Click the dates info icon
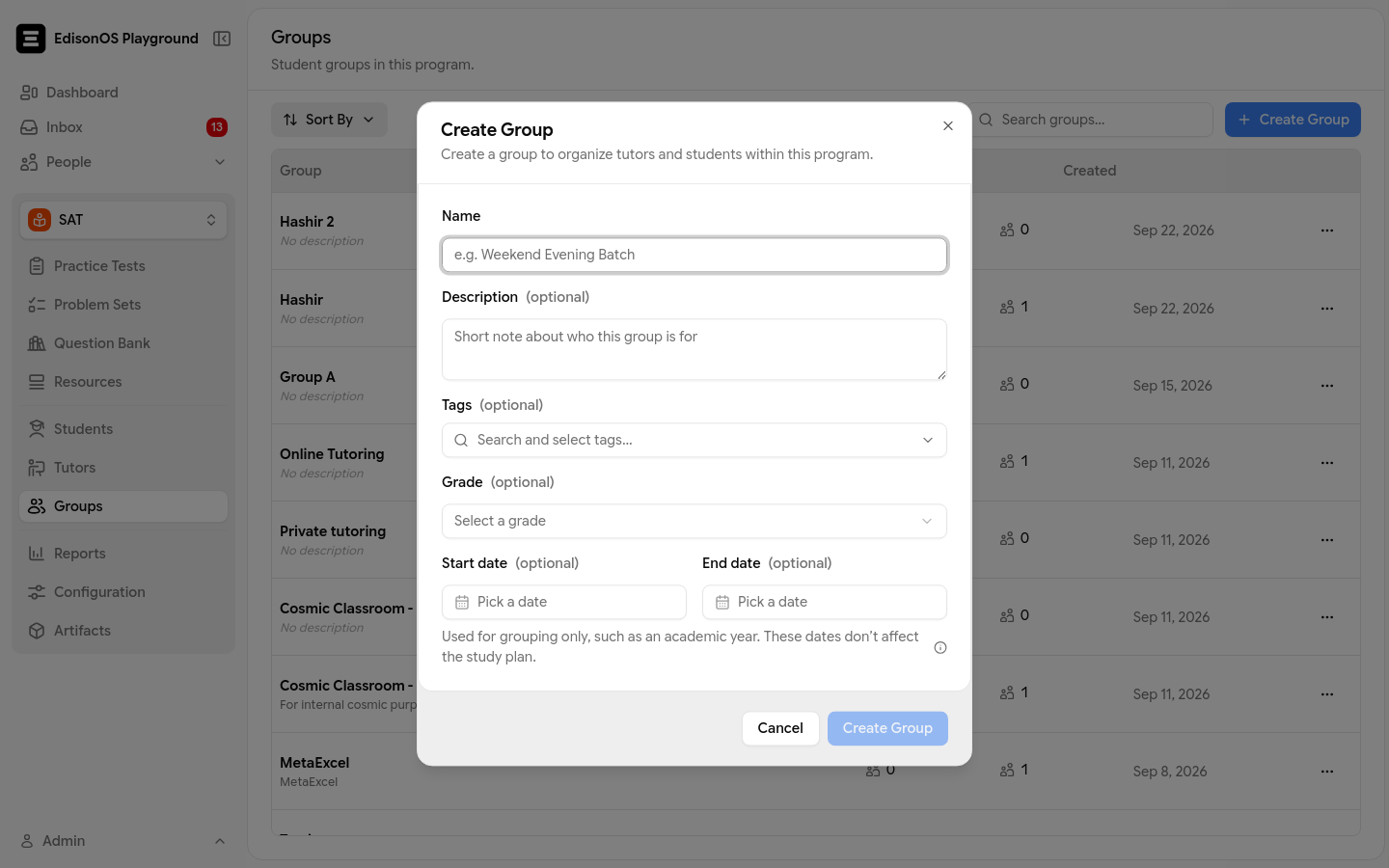 940,647
